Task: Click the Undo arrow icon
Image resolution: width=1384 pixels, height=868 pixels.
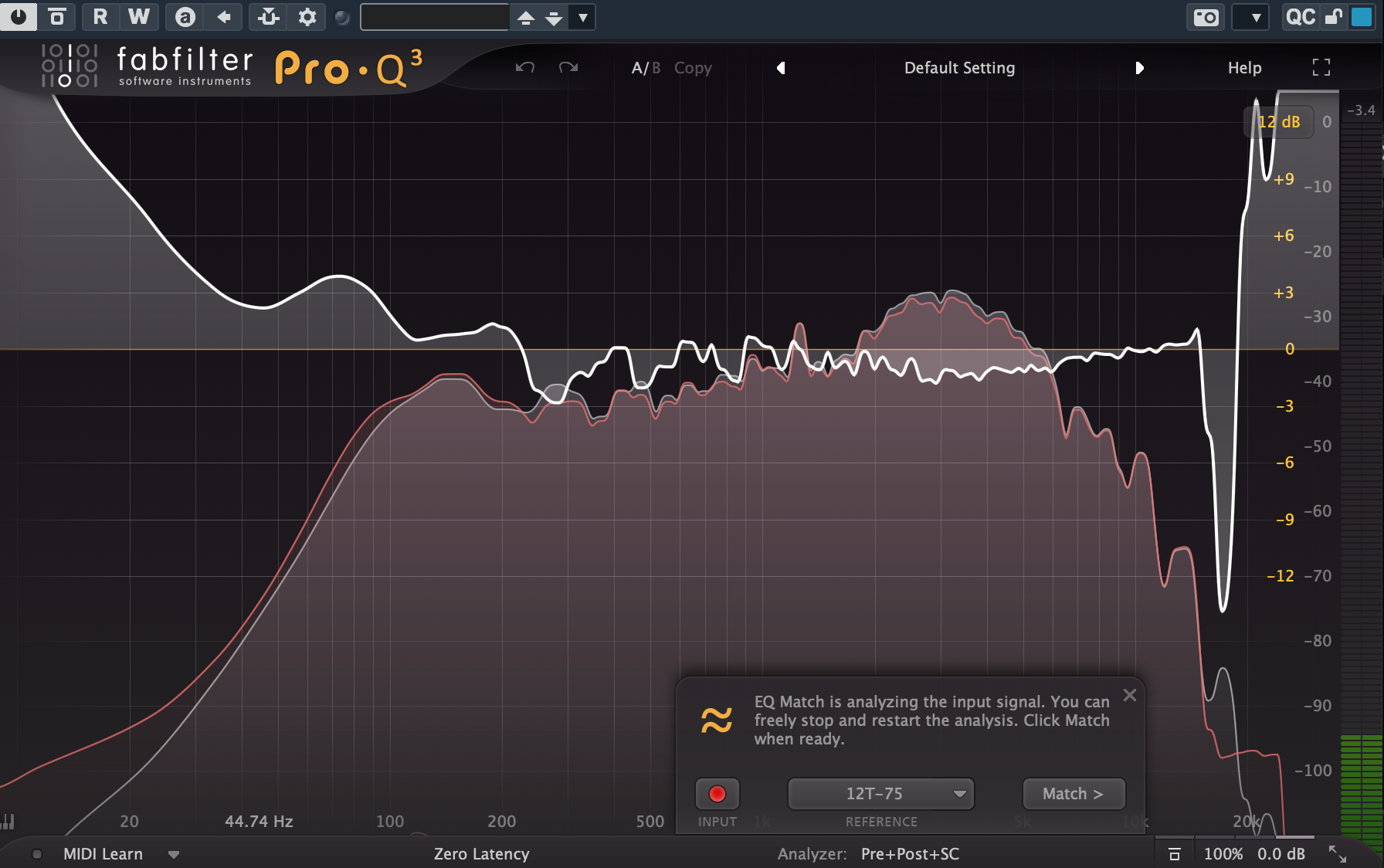Action: coord(525,68)
